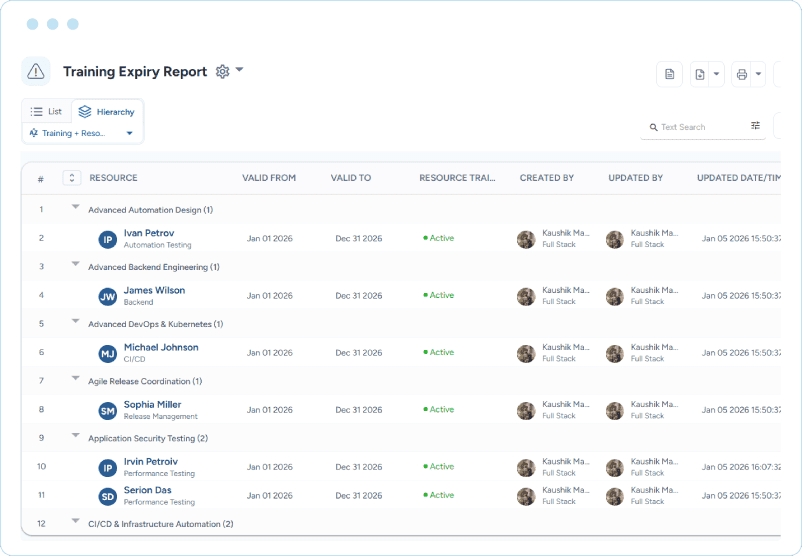Screen dimensions: 802x556
Task: Click the IP avatar for Ivan Petrov
Action: (x=107, y=239)
